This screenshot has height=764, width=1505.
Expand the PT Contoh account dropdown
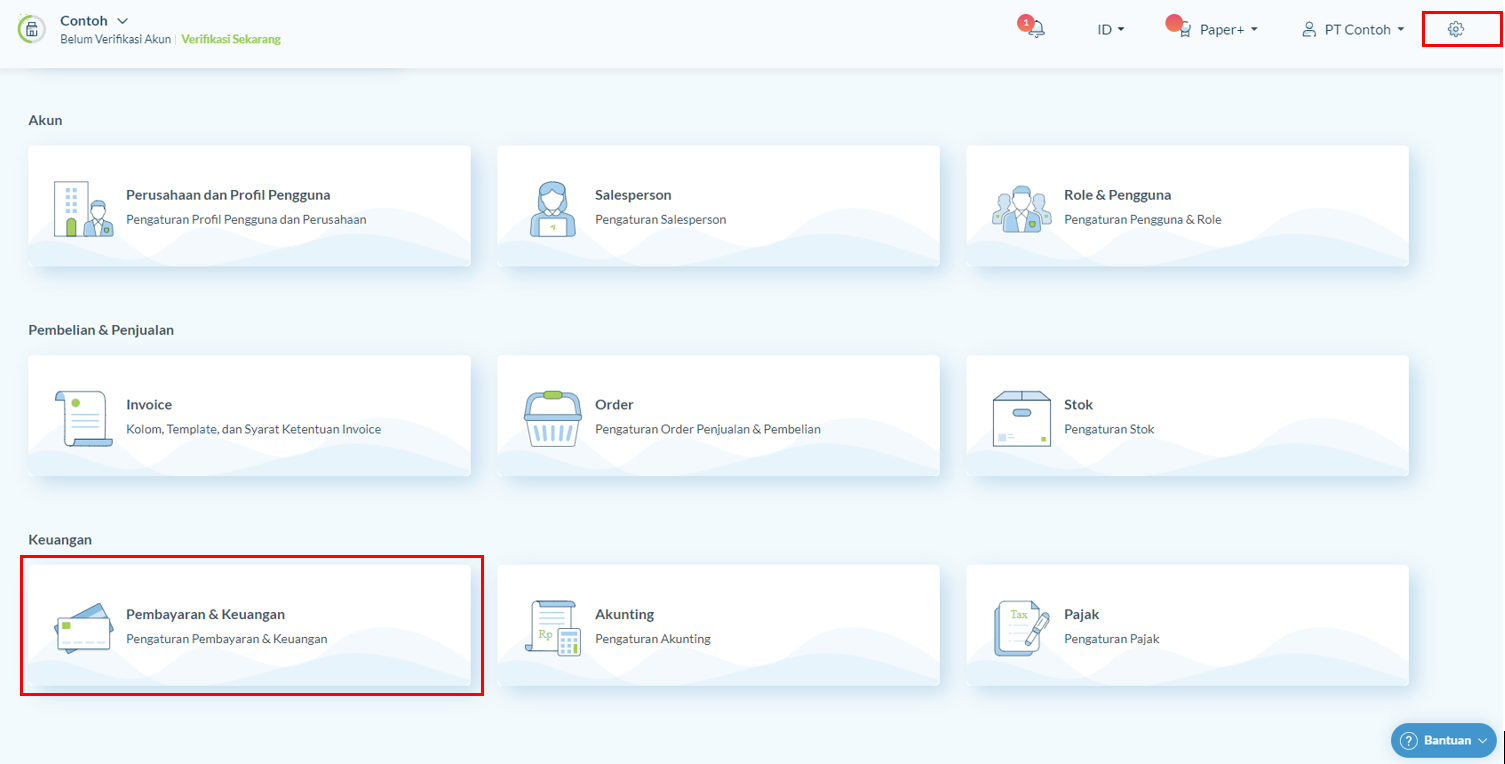1364,30
